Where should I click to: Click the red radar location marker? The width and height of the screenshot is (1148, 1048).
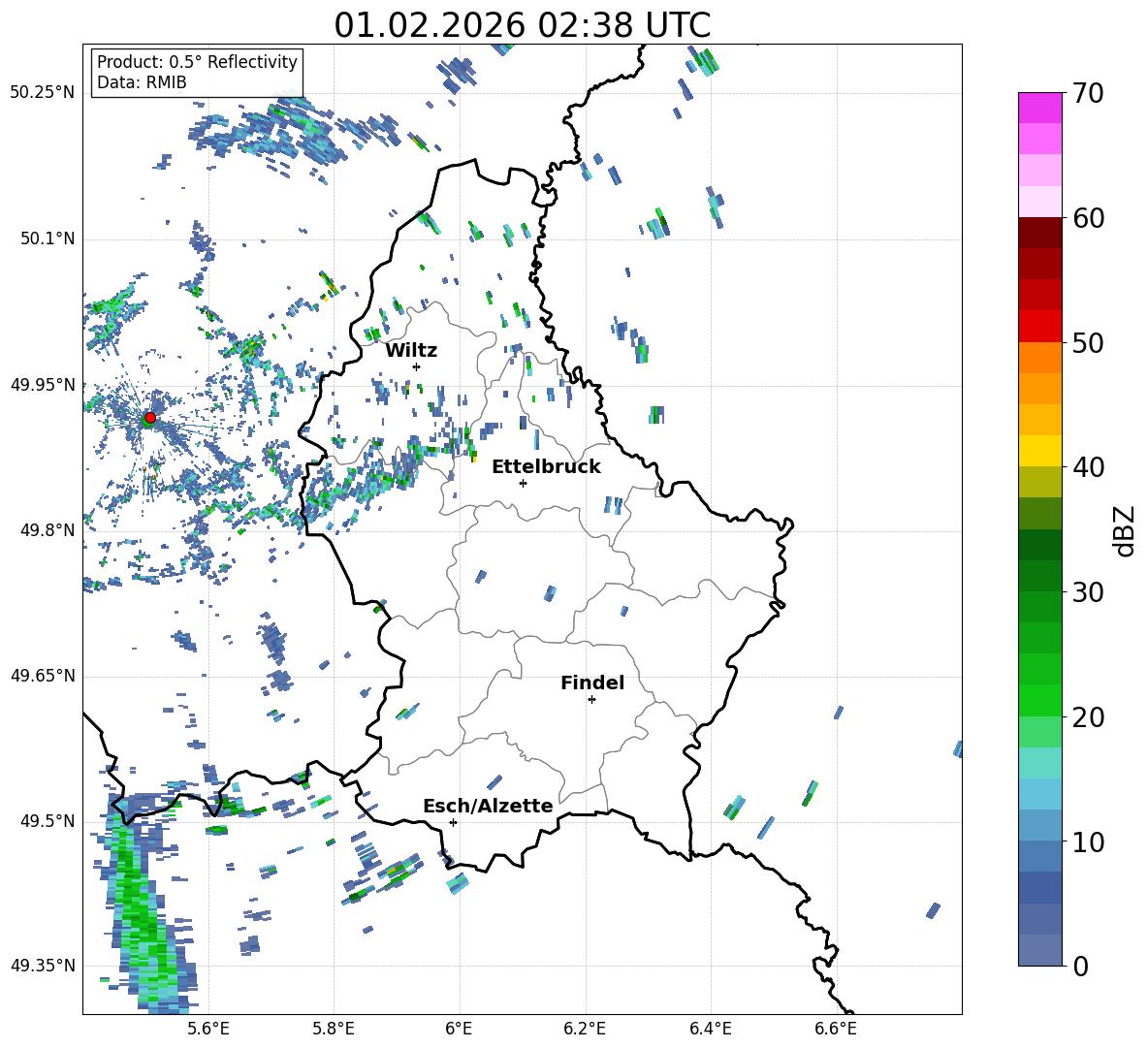pos(150,417)
